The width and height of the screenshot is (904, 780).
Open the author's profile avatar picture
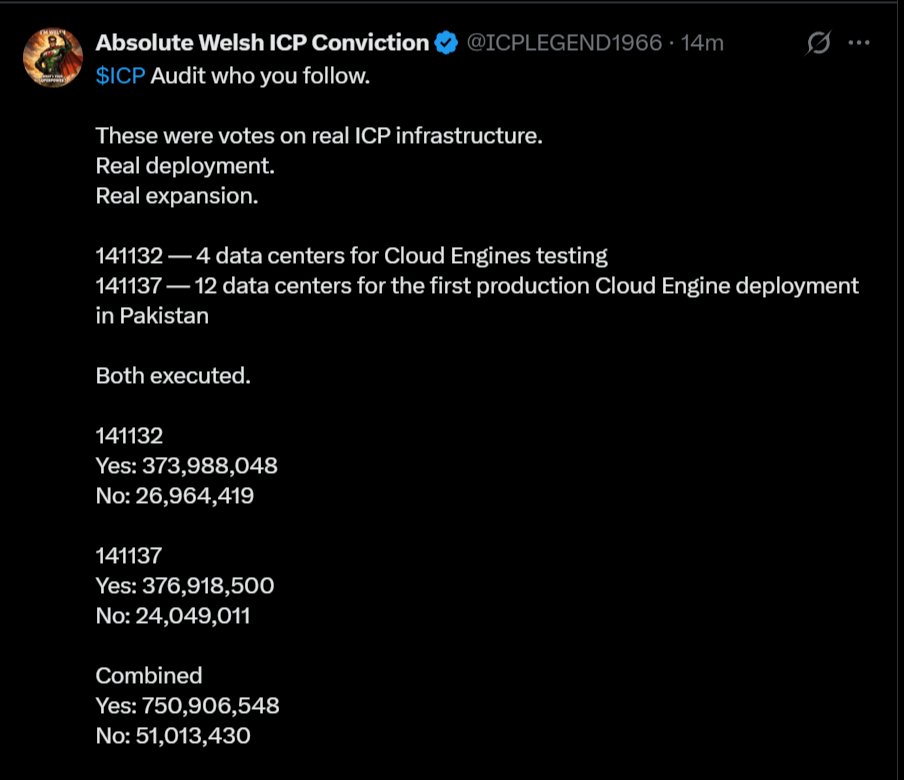52,57
